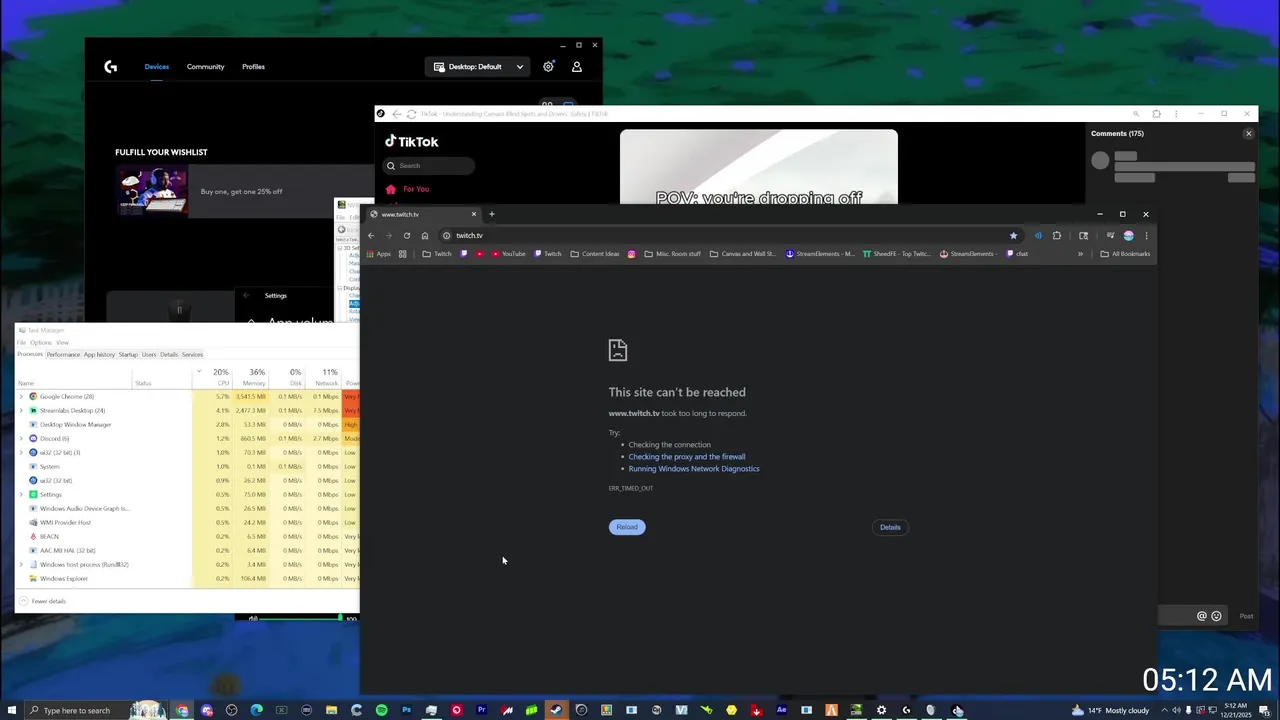This screenshot has height=720, width=1280.
Task: Open Spotify from the taskbar
Action: (x=382, y=711)
